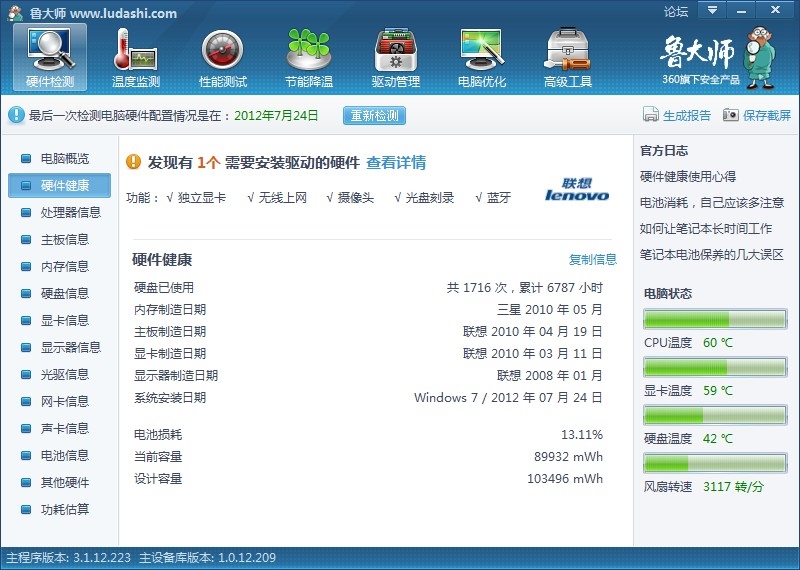Viewport: 800px width, 570px height.
Task: Click the 重新检测 re-detect button
Action: click(375, 115)
